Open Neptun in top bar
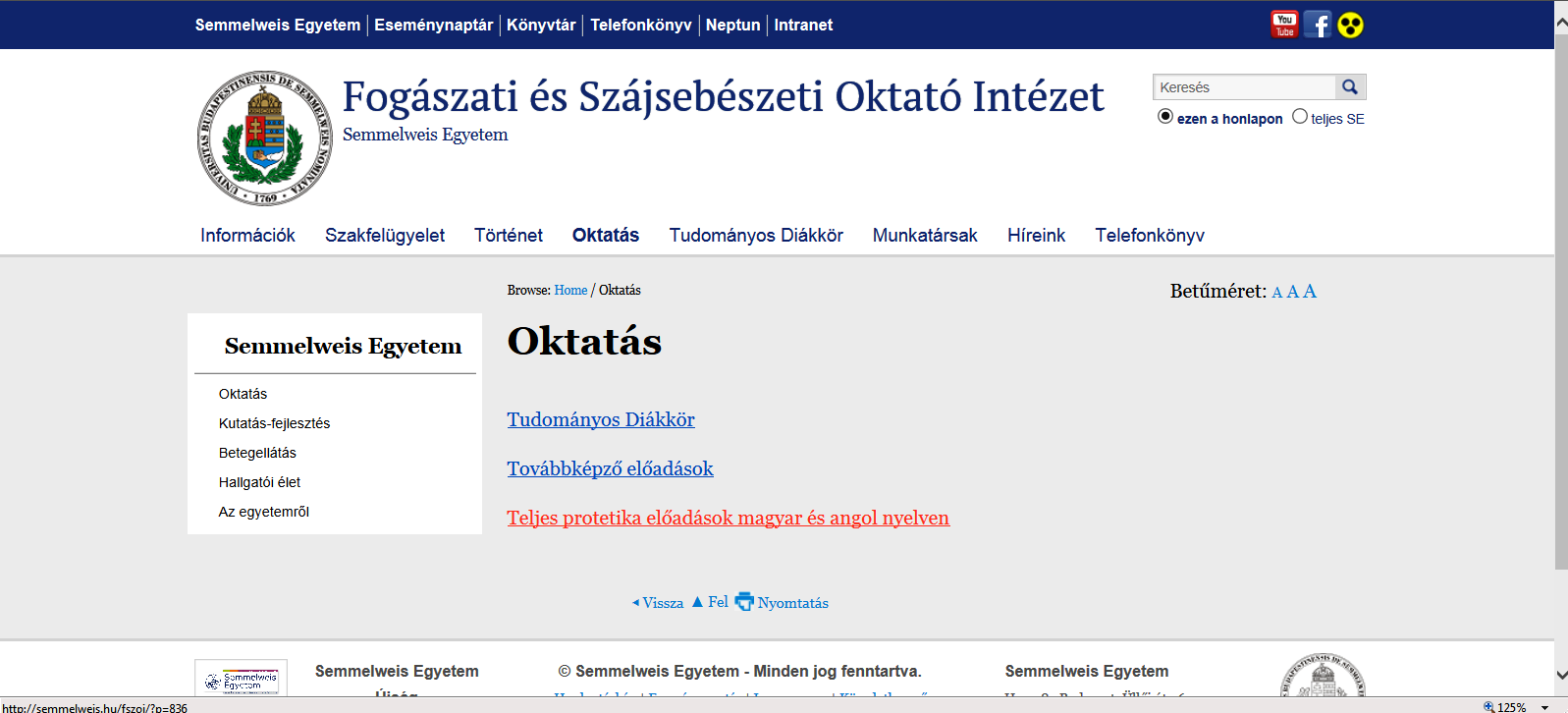The image size is (1568, 713). pos(733,25)
